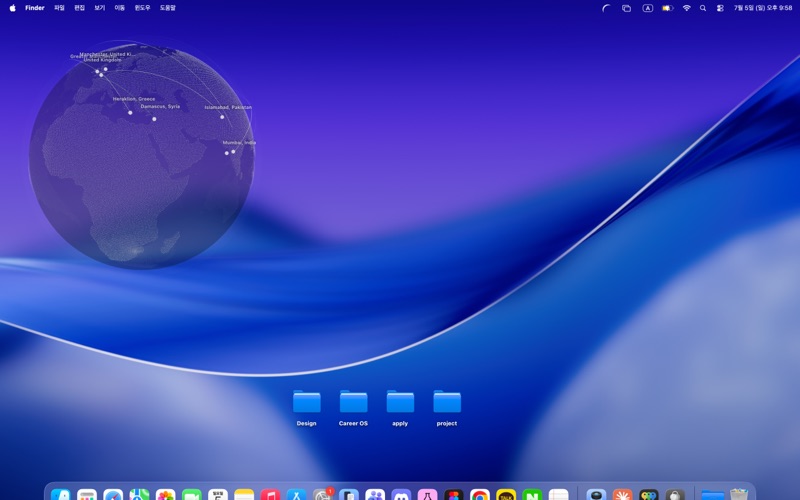Show Wi-Fi status in menu bar
The height and width of the screenshot is (500, 800).
pos(687,8)
